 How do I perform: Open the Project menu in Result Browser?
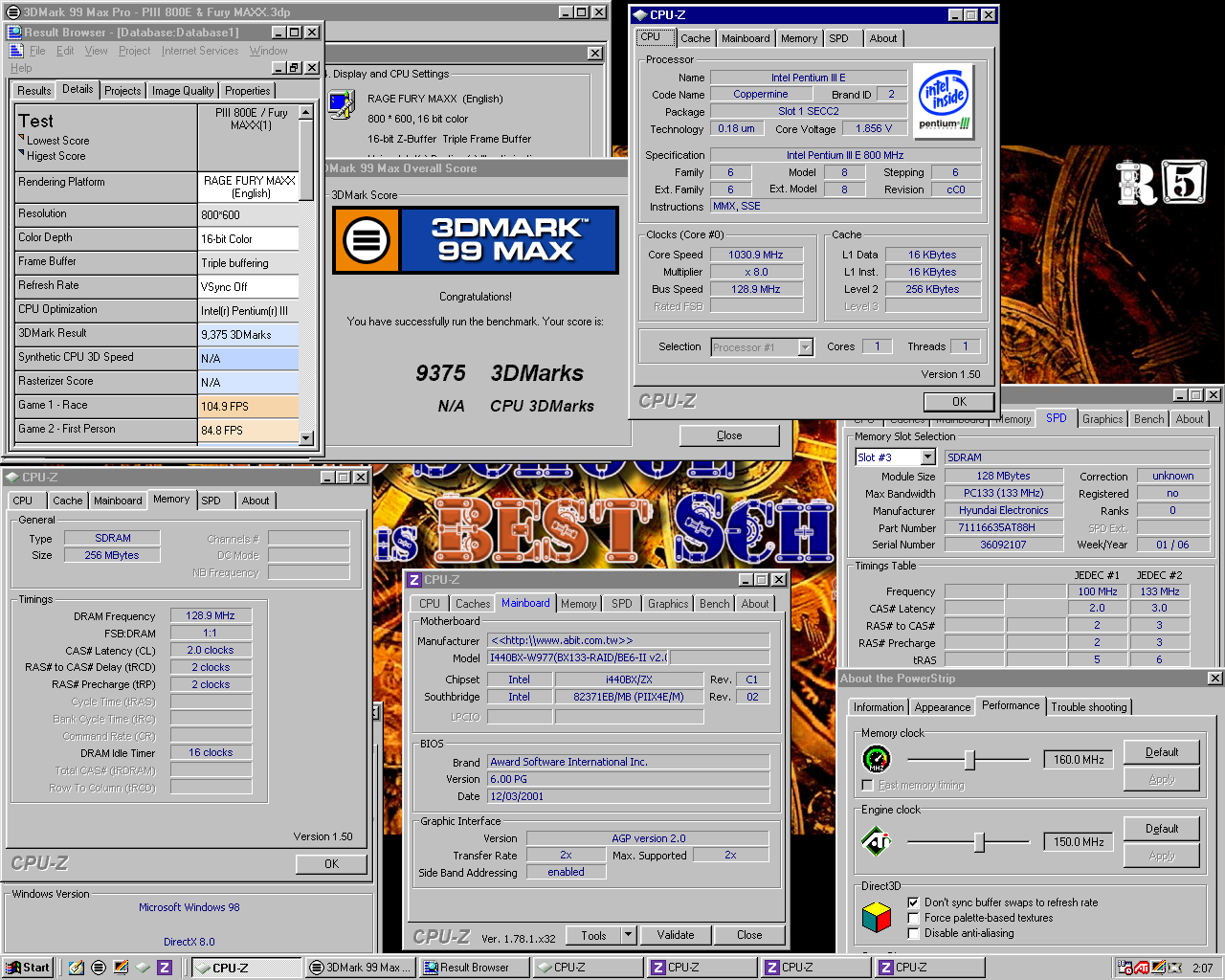click(x=135, y=51)
